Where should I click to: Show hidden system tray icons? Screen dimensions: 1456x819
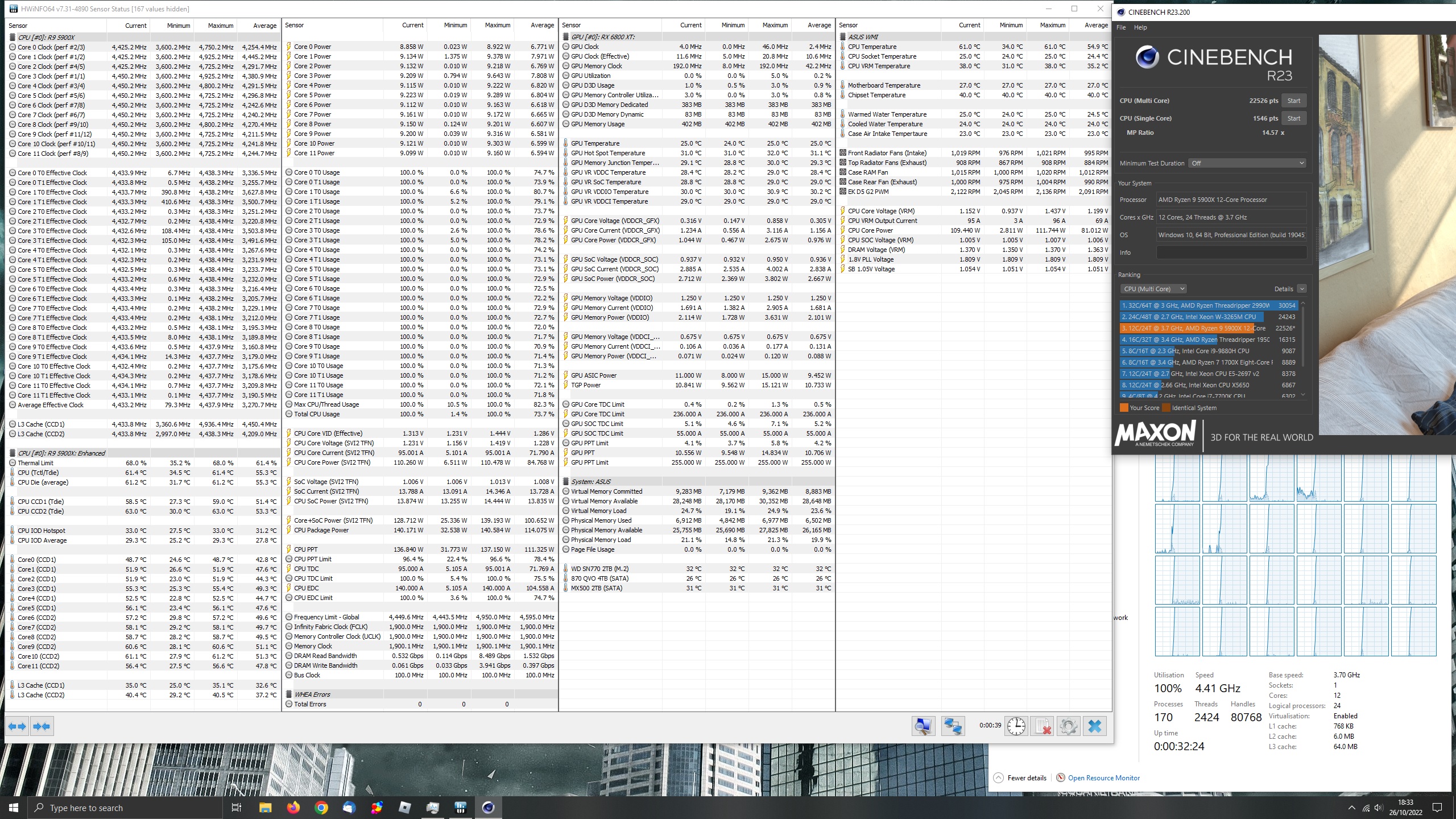coord(1352,808)
